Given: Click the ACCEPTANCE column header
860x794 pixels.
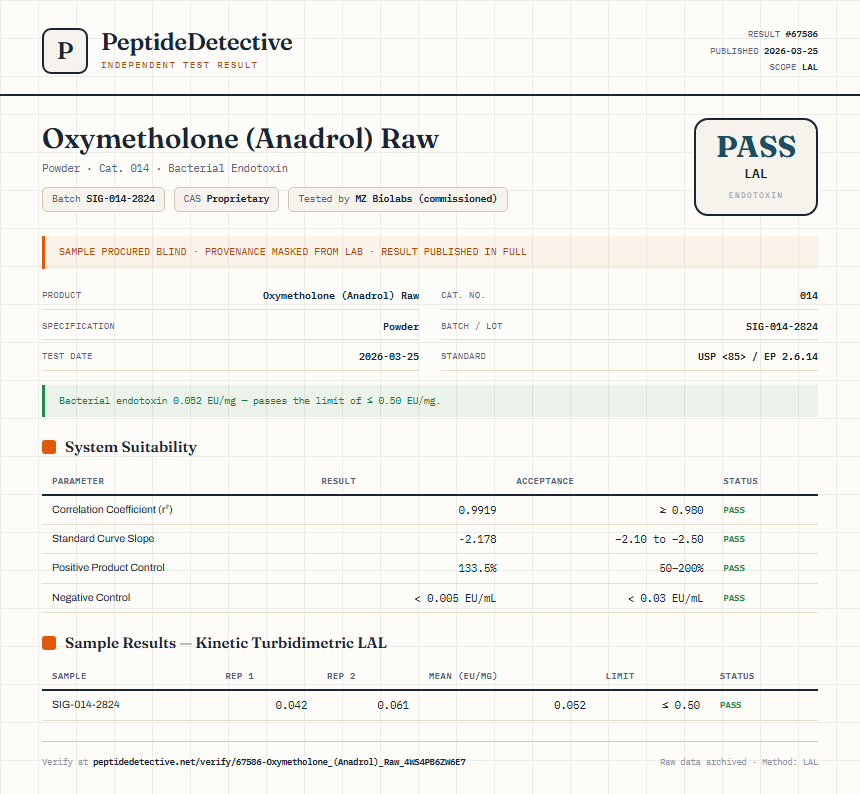Looking at the screenshot, I should [545, 481].
